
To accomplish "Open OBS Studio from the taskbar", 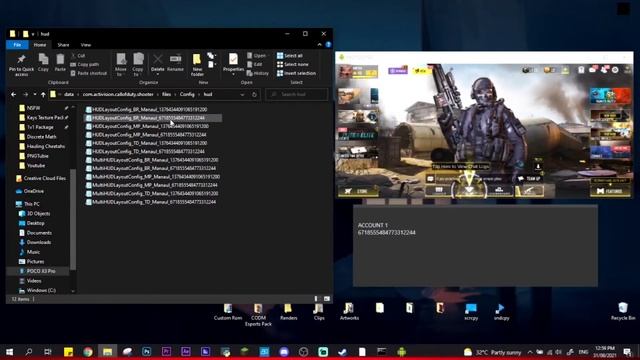I will (303, 351).
